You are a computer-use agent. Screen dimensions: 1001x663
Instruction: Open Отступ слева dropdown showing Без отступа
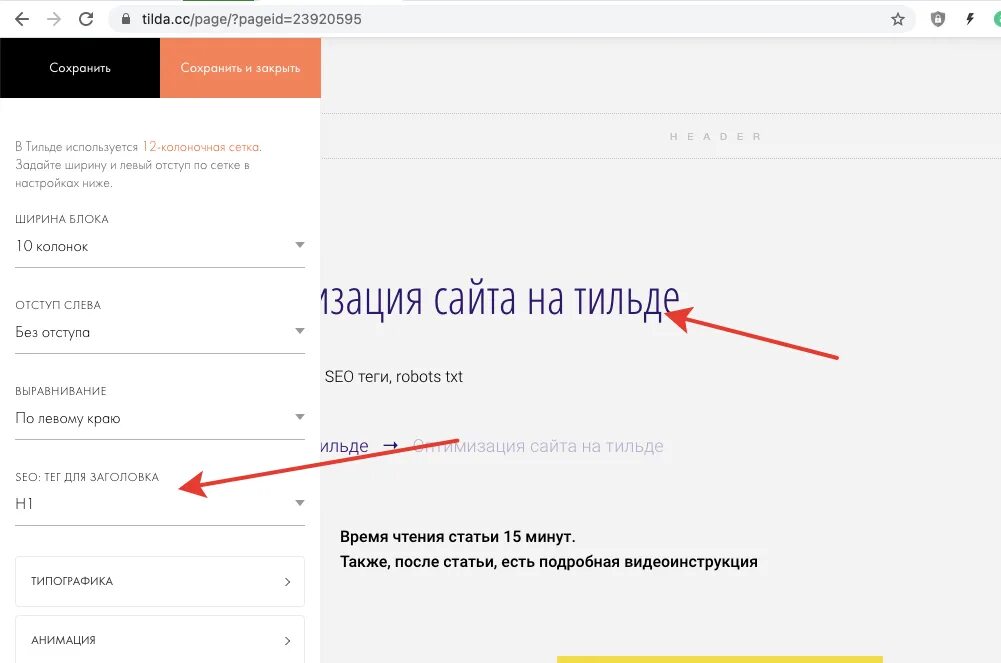tap(160, 332)
